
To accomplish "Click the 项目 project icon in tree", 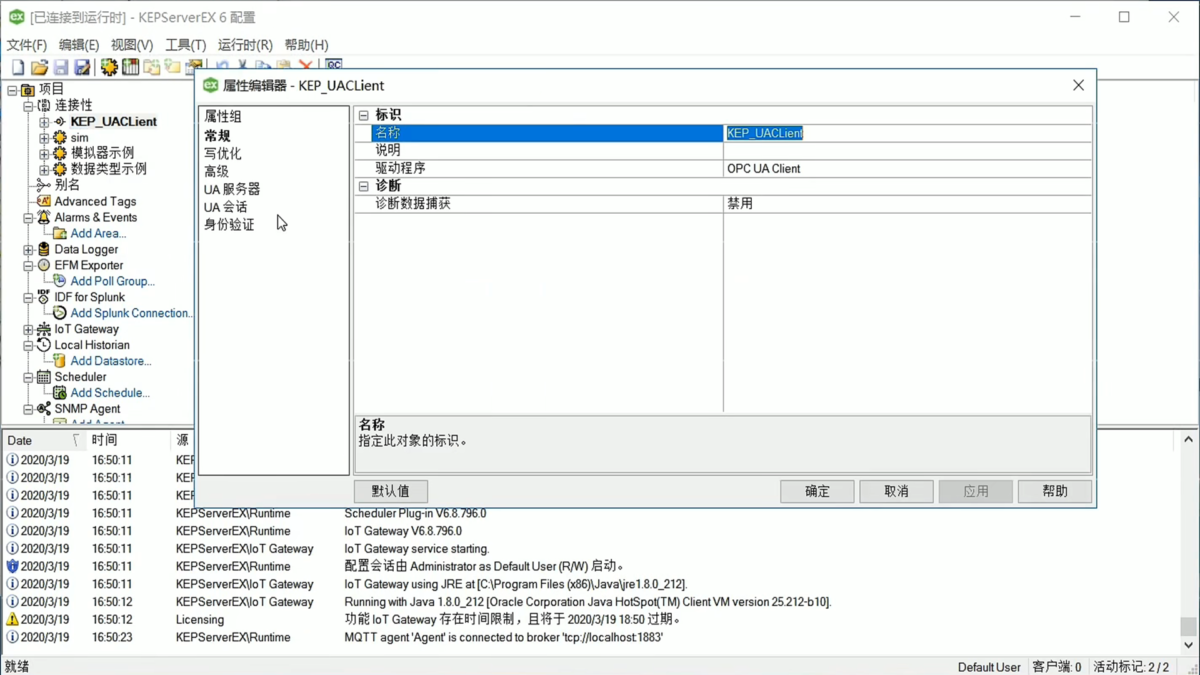I will click(28, 90).
